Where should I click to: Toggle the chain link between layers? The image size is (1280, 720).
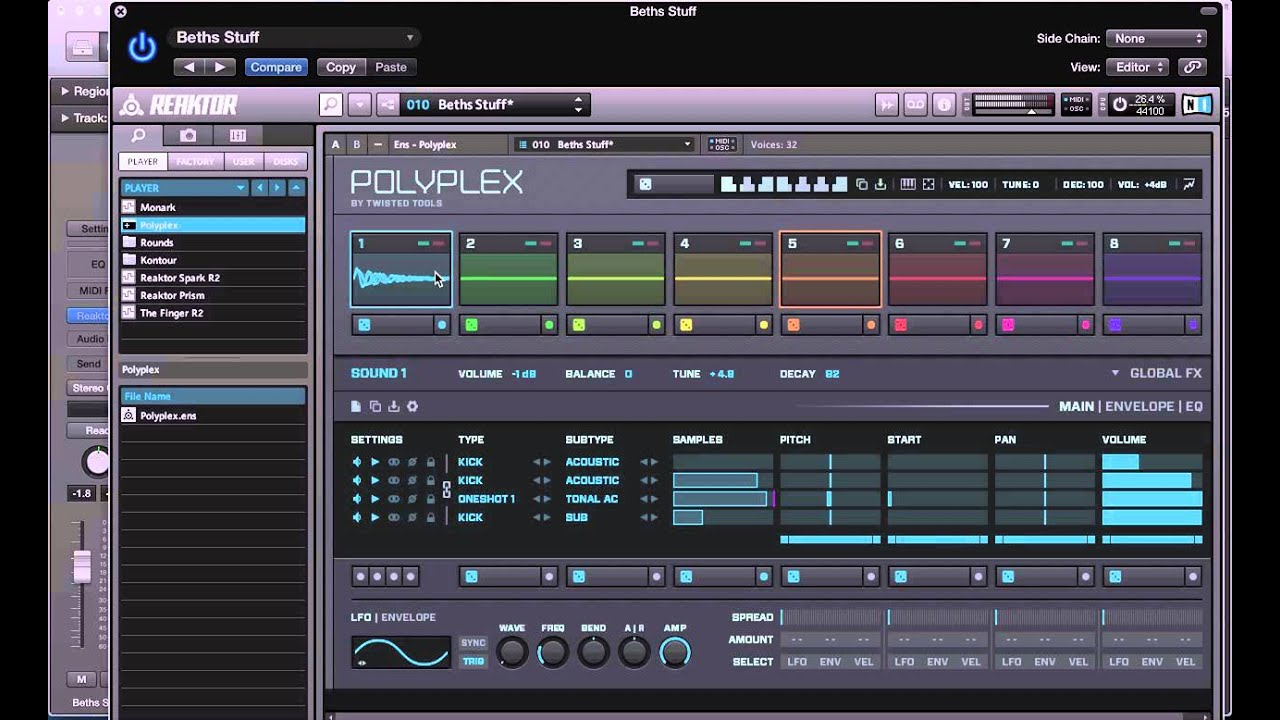coord(446,490)
